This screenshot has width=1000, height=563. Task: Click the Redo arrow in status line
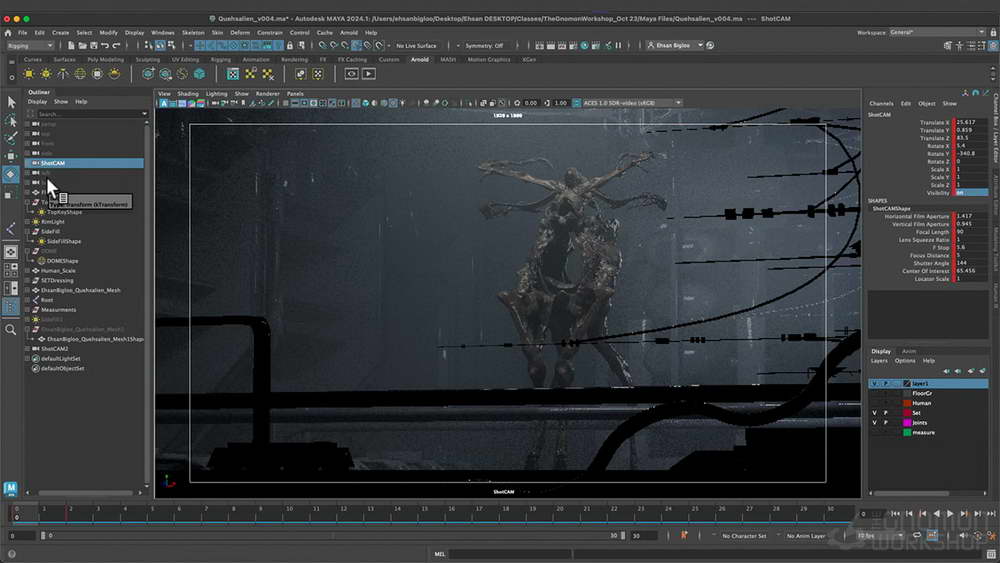(117, 46)
